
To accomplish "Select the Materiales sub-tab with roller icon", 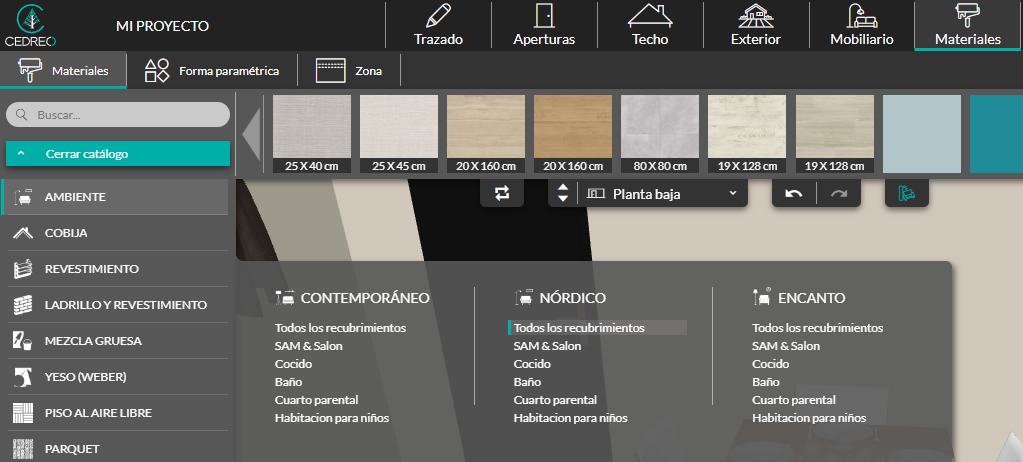I will [x=63, y=70].
